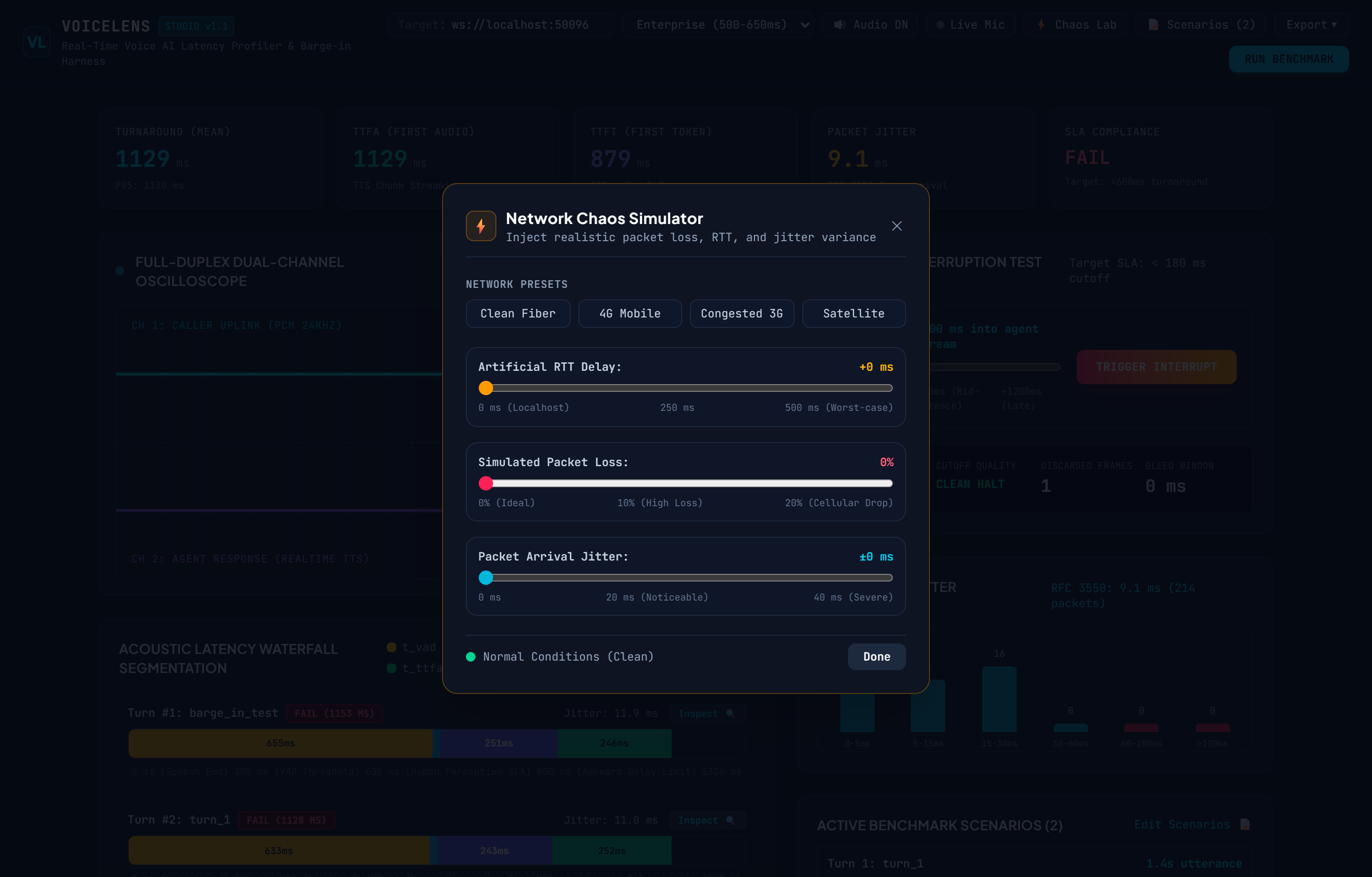This screenshot has height=877, width=1372.
Task: Click the 655ms segment of Turn #1
Action: pyautogui.click(x=280, y=744)
